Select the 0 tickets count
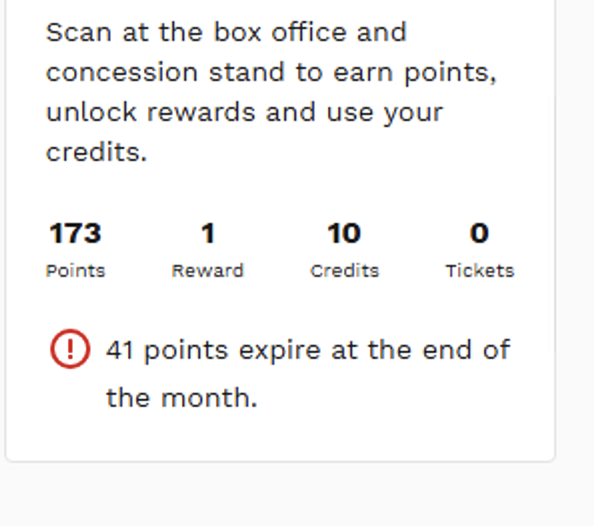This screenshot has height=526, width=594. (480, 233)
